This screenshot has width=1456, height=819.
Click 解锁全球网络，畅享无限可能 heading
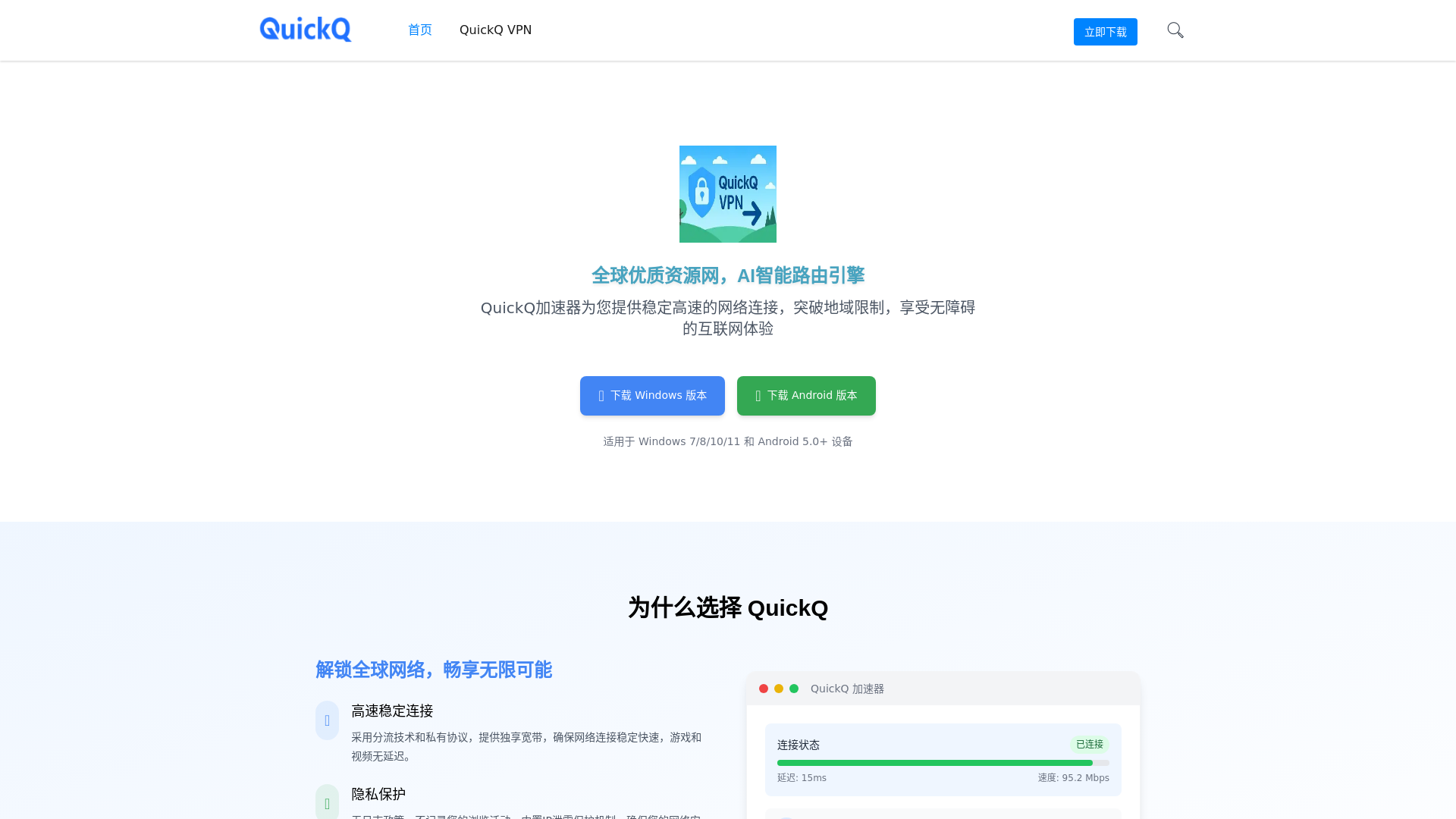[x=434, y=670]
